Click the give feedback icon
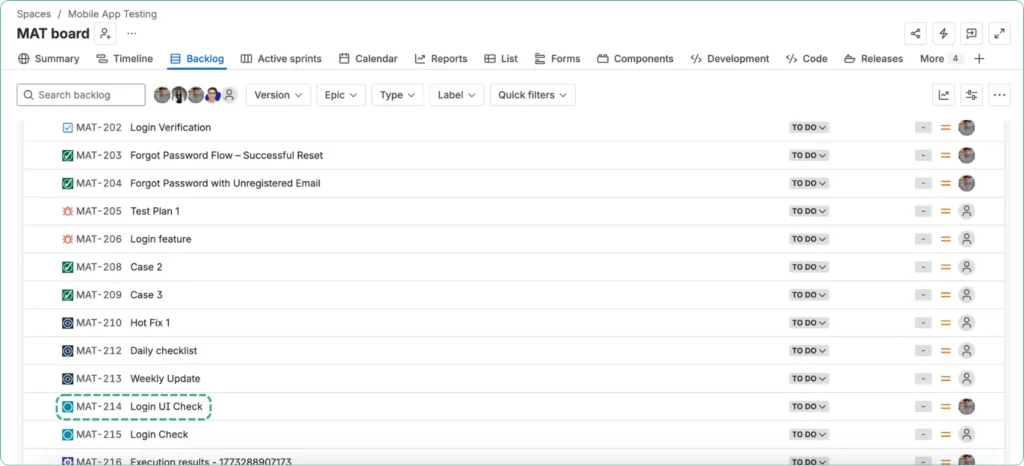 pos(971,33)
